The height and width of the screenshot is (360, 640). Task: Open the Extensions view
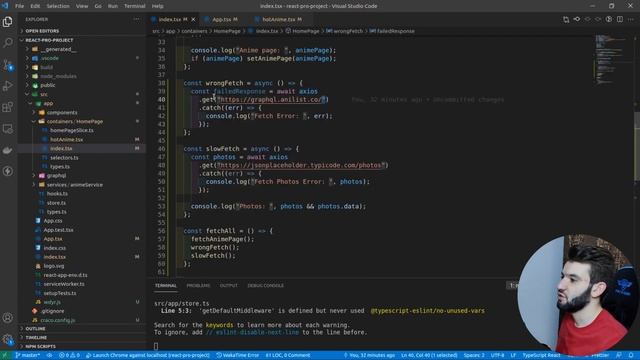(x=8, y=107)
